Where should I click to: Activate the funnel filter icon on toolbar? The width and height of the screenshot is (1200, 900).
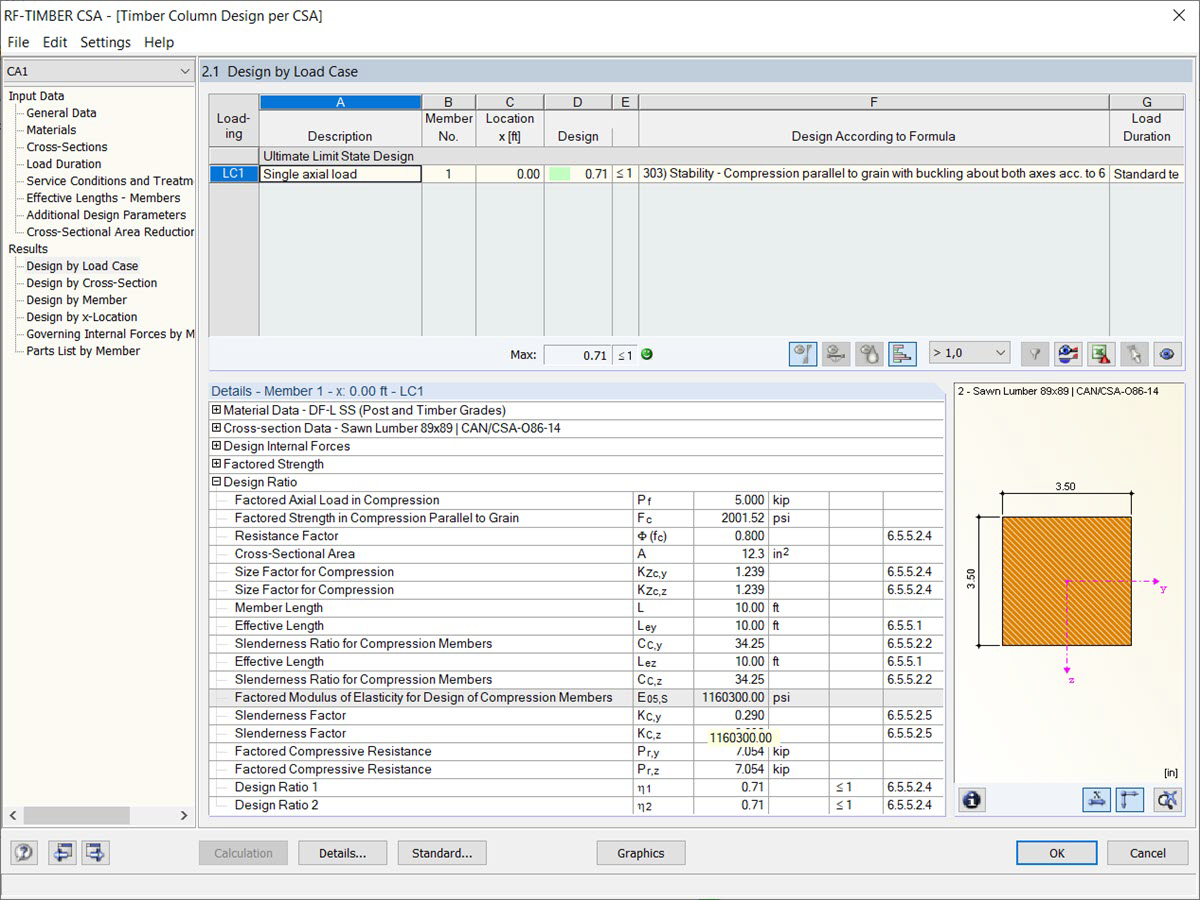pos(1034,354)
